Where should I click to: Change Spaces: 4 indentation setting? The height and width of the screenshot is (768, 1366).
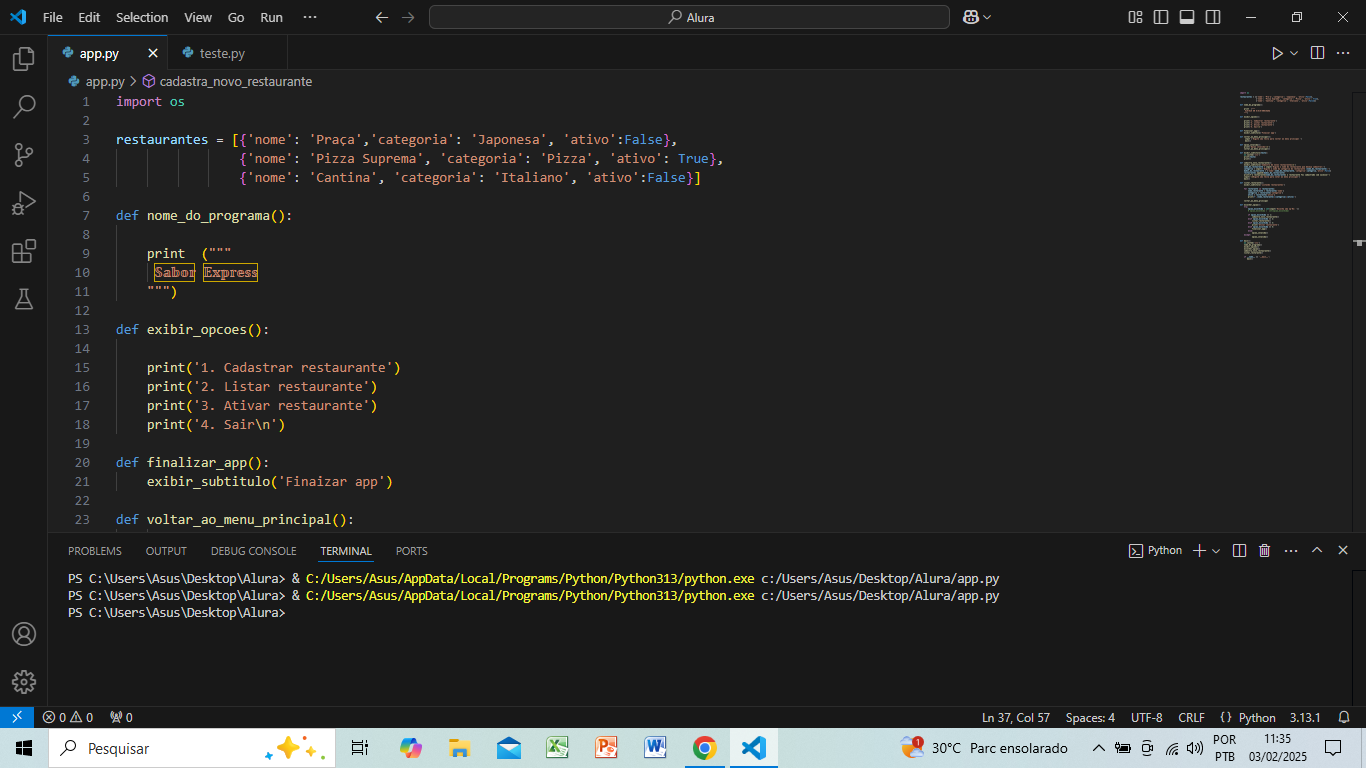(1090, 717)
